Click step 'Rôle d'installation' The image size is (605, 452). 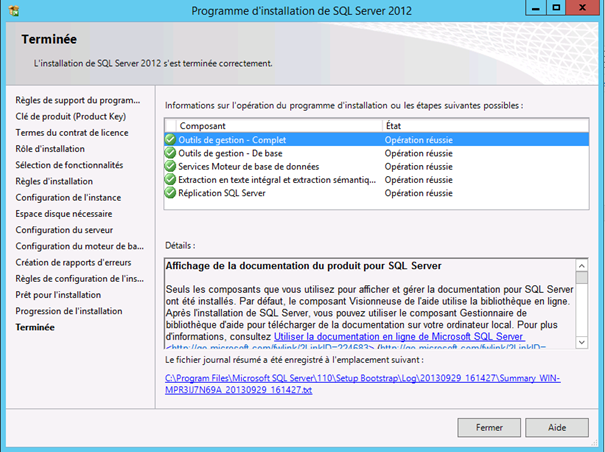[50, 149]
